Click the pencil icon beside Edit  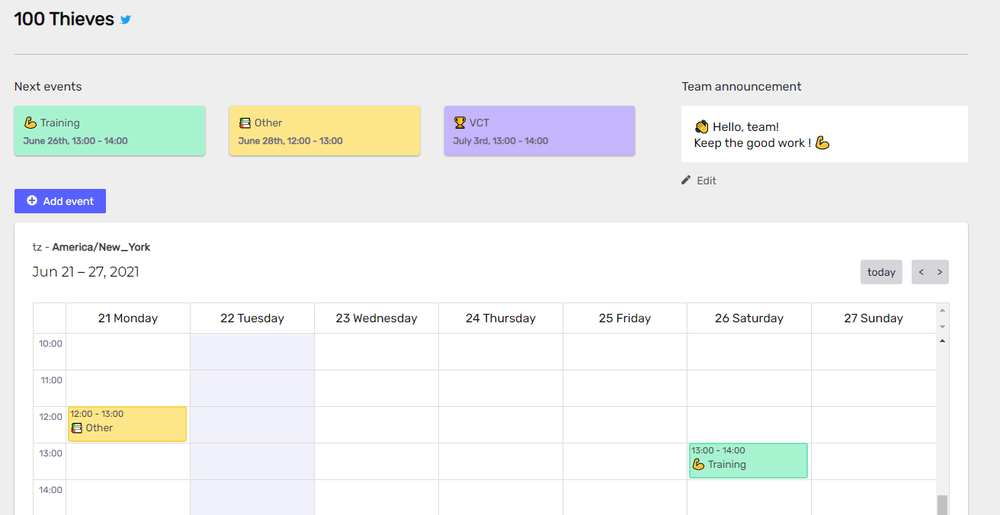686,180
